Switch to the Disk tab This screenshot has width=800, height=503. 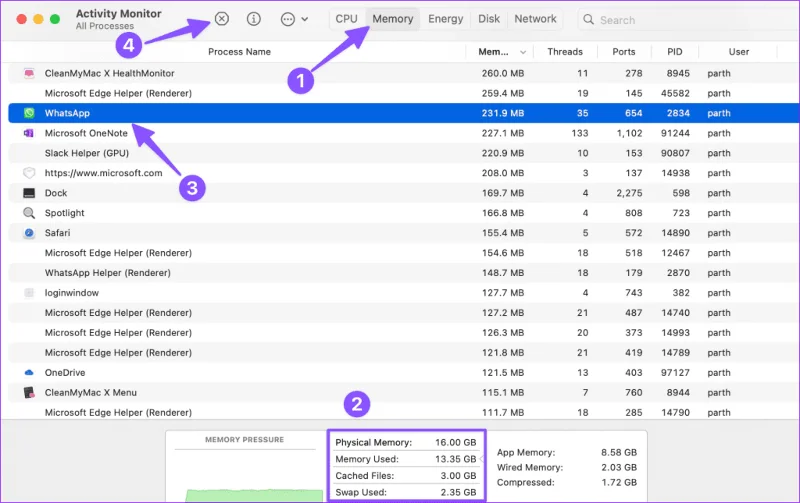coord(489,19)
